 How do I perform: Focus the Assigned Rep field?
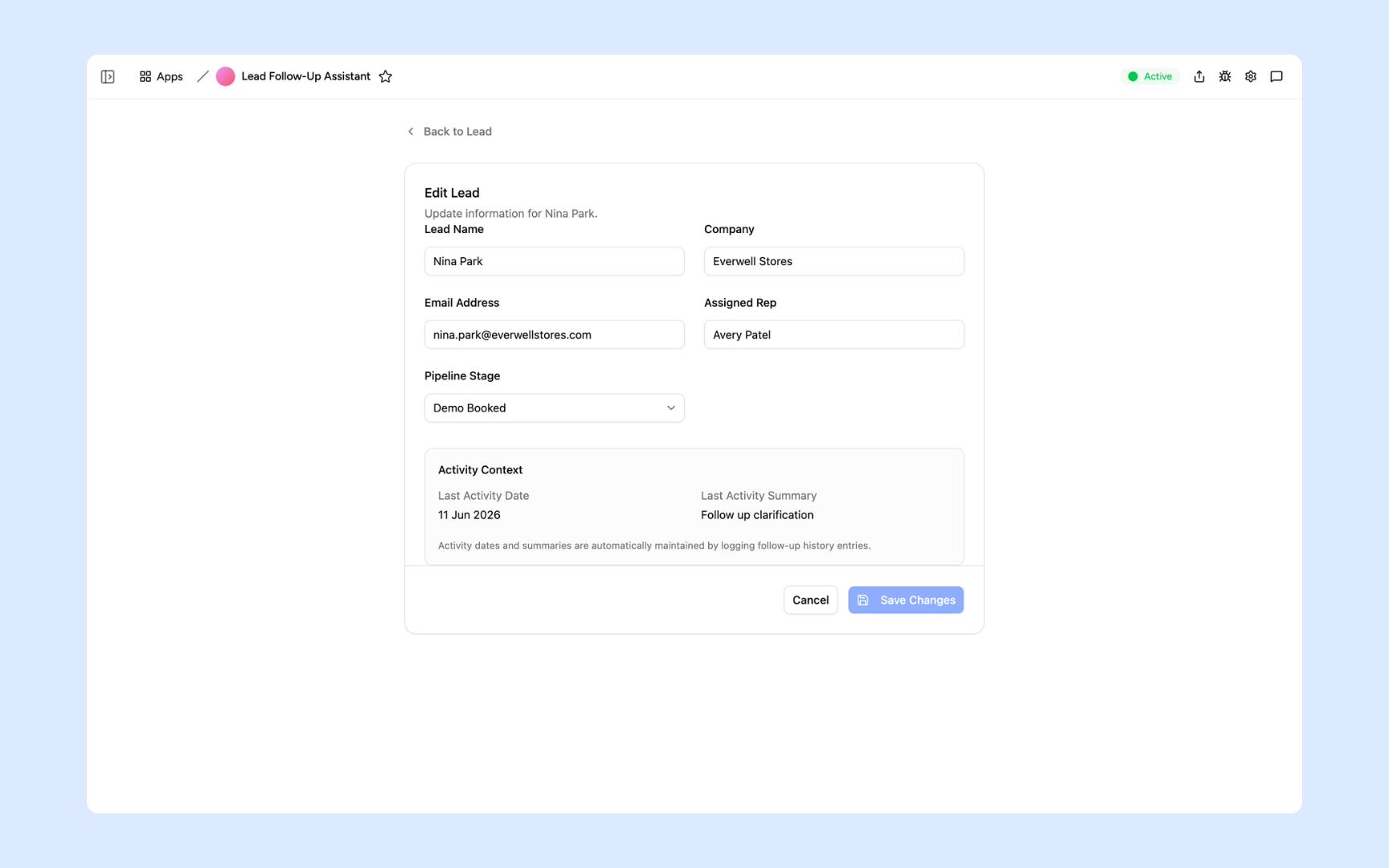[x=834, y=334]
